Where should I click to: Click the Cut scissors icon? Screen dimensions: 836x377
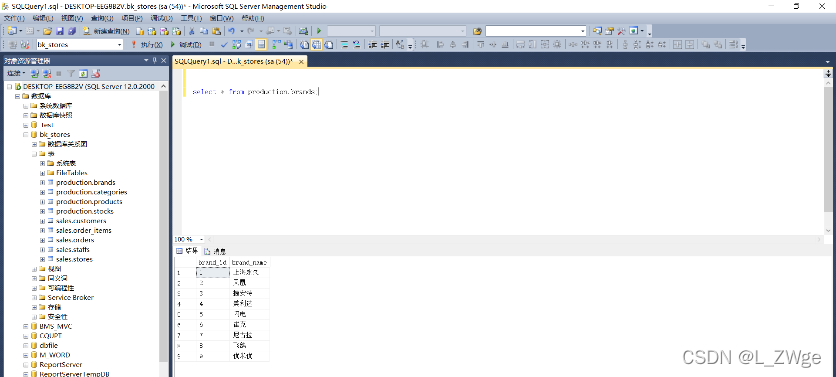pos(191,31)
